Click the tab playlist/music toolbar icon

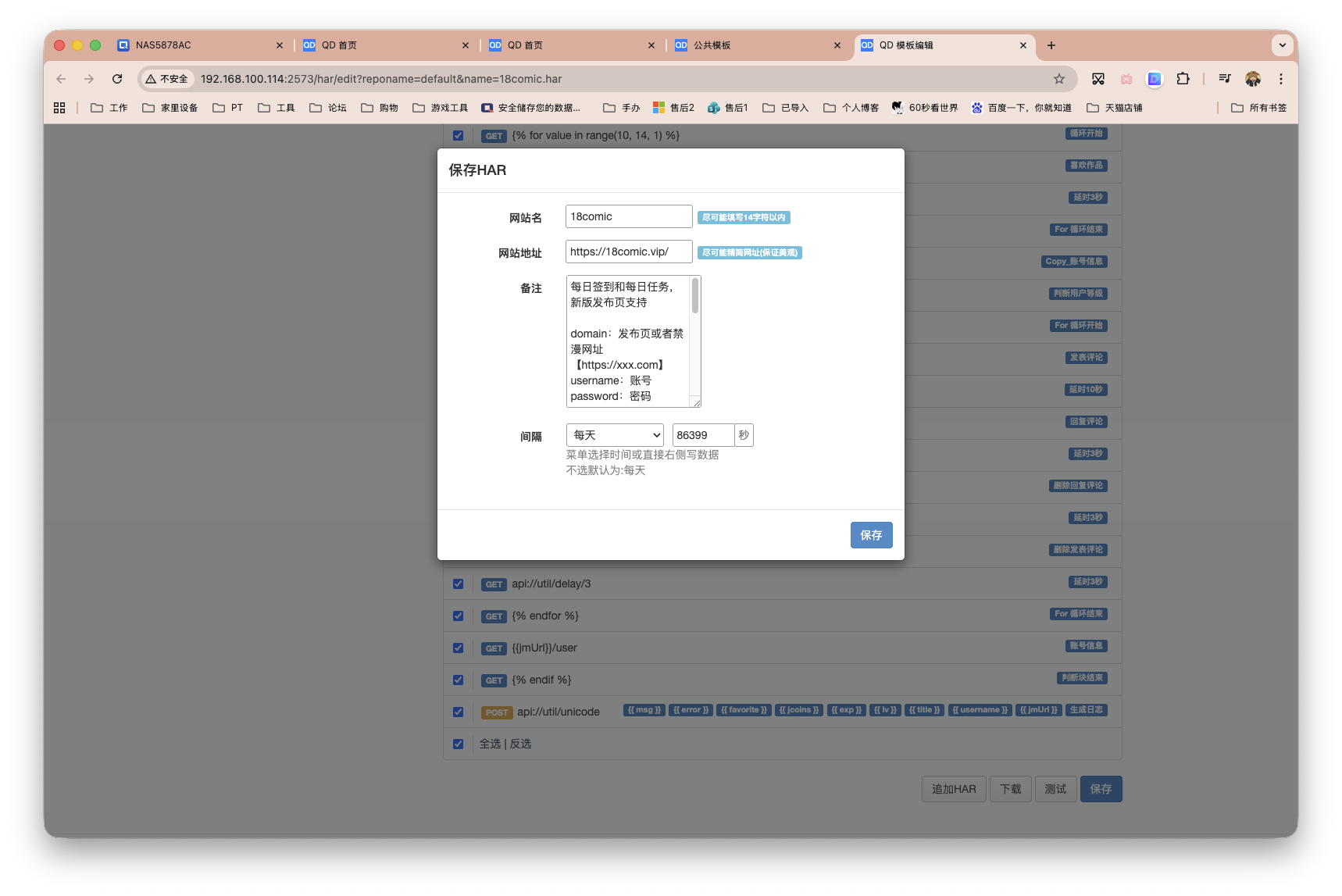coord(1225,78)
